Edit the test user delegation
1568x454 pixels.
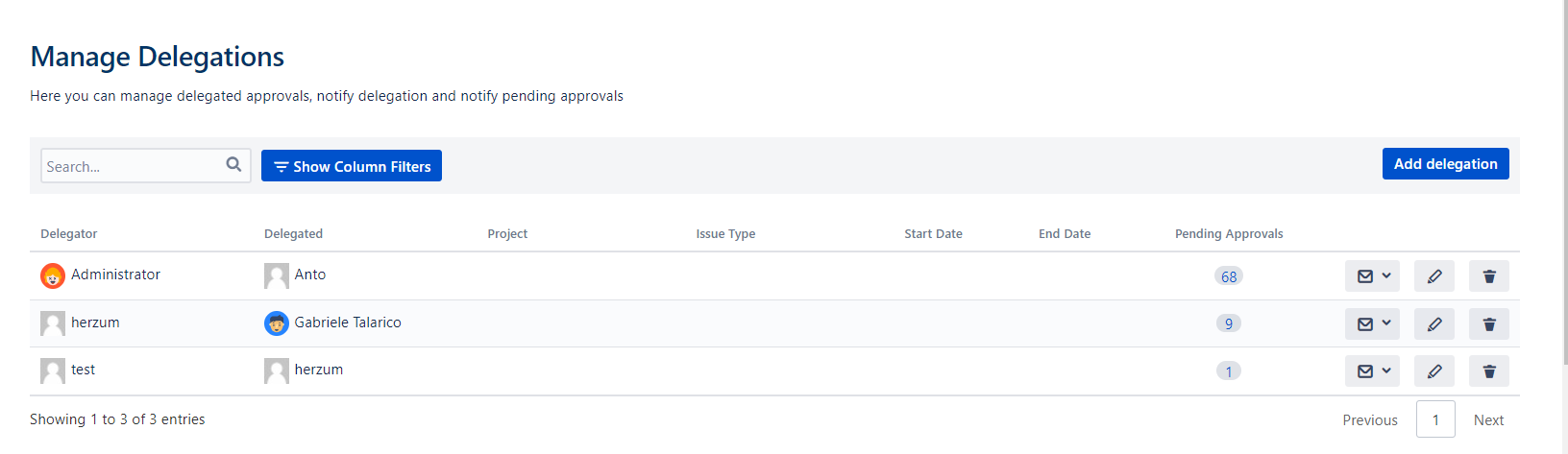click(1433, 371)
